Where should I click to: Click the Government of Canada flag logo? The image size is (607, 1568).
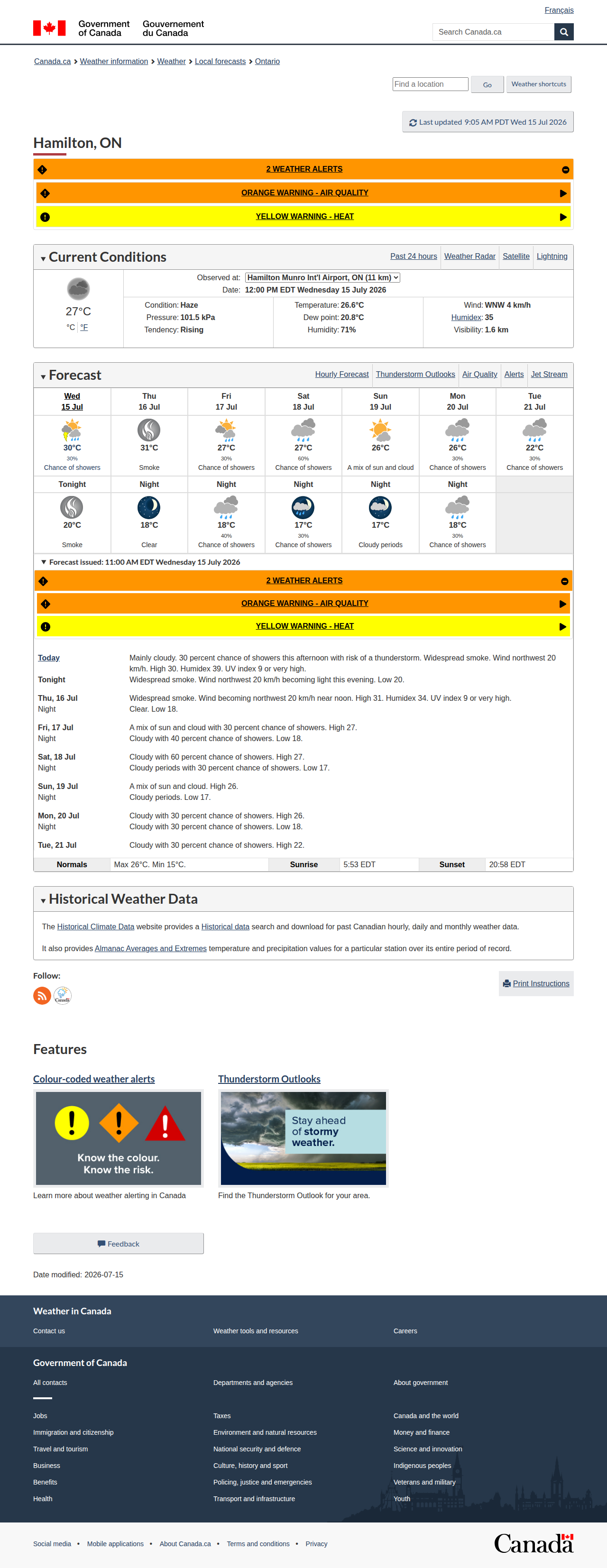(49, 28)
